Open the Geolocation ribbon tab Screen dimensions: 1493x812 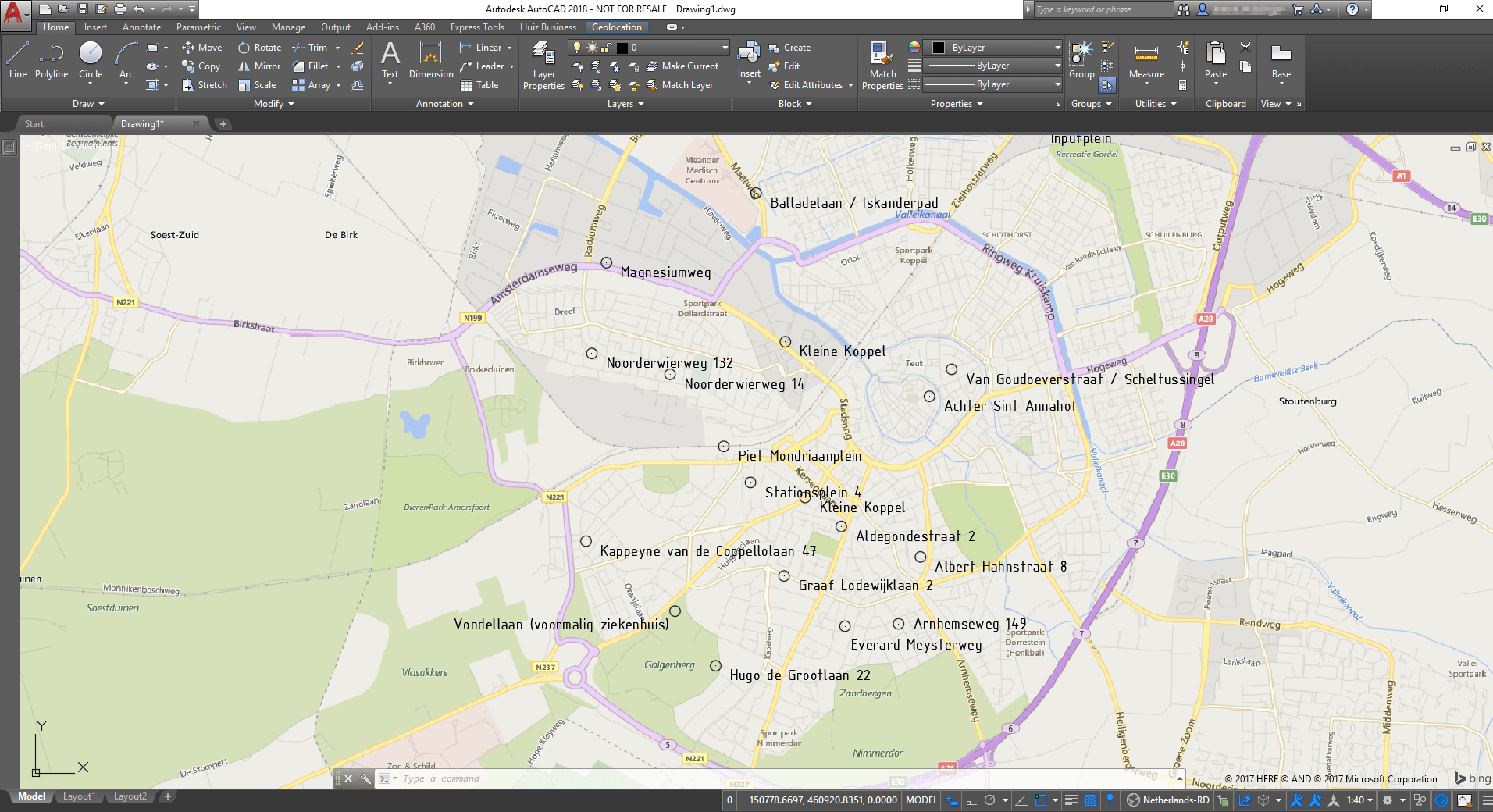616,27
